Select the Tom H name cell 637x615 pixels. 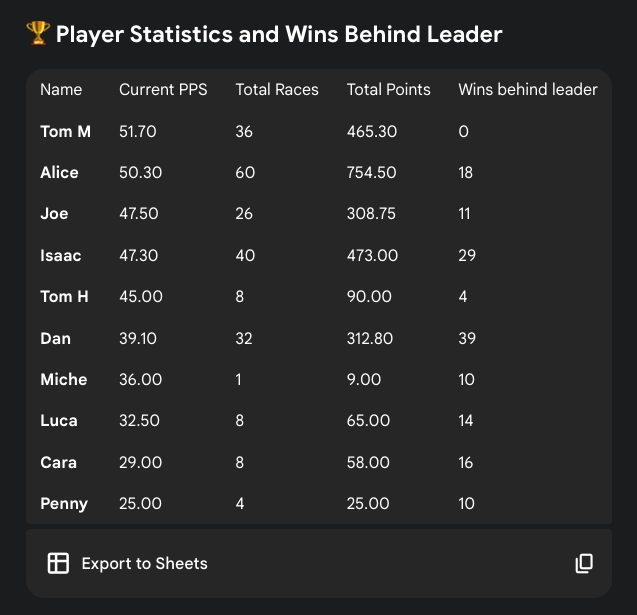[65, 297]
